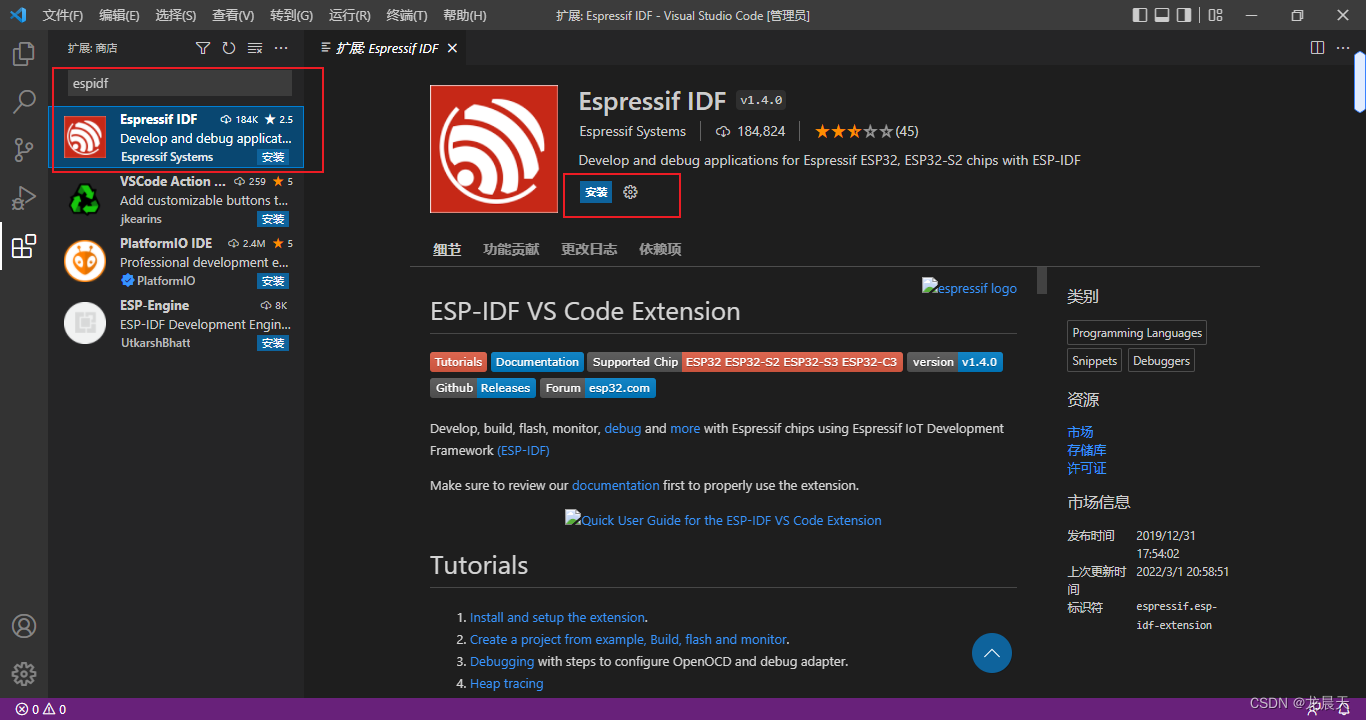Toggle primary side bar layout icon

point(1140,15)
